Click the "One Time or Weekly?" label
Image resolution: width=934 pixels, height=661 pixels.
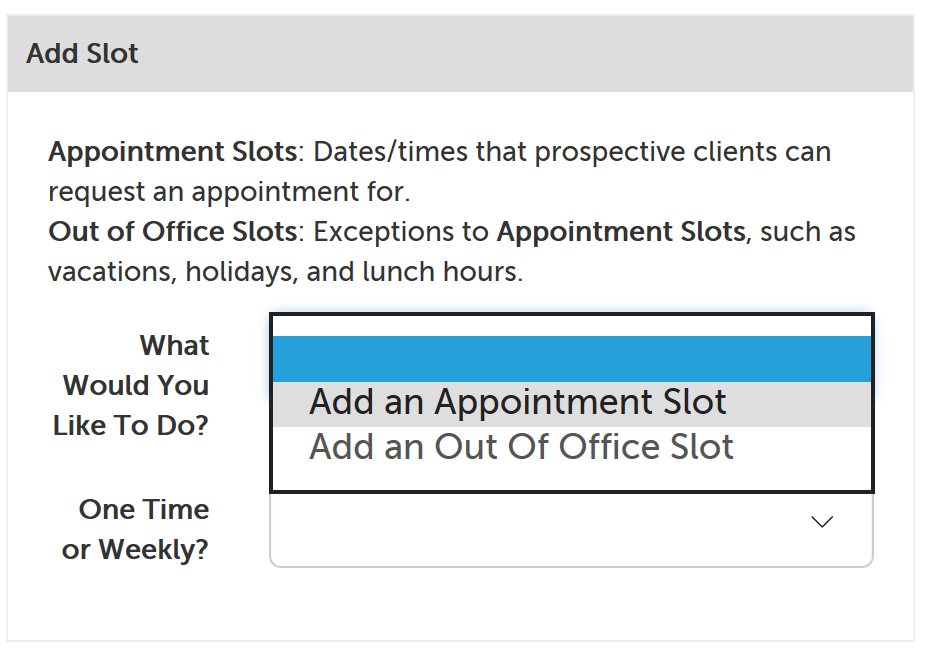tap(136, 530)
